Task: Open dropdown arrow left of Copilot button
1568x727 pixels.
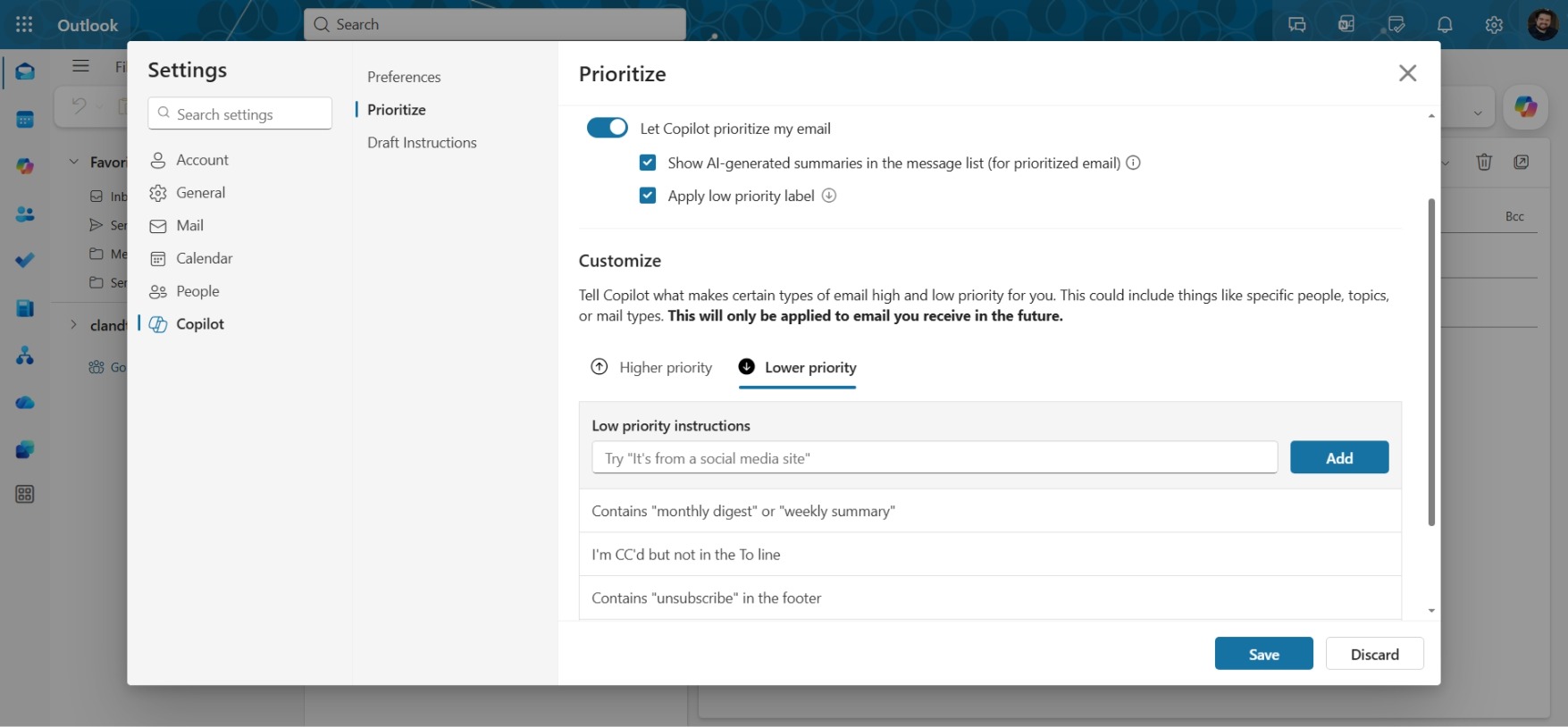Action: [x=1478, y=113]
